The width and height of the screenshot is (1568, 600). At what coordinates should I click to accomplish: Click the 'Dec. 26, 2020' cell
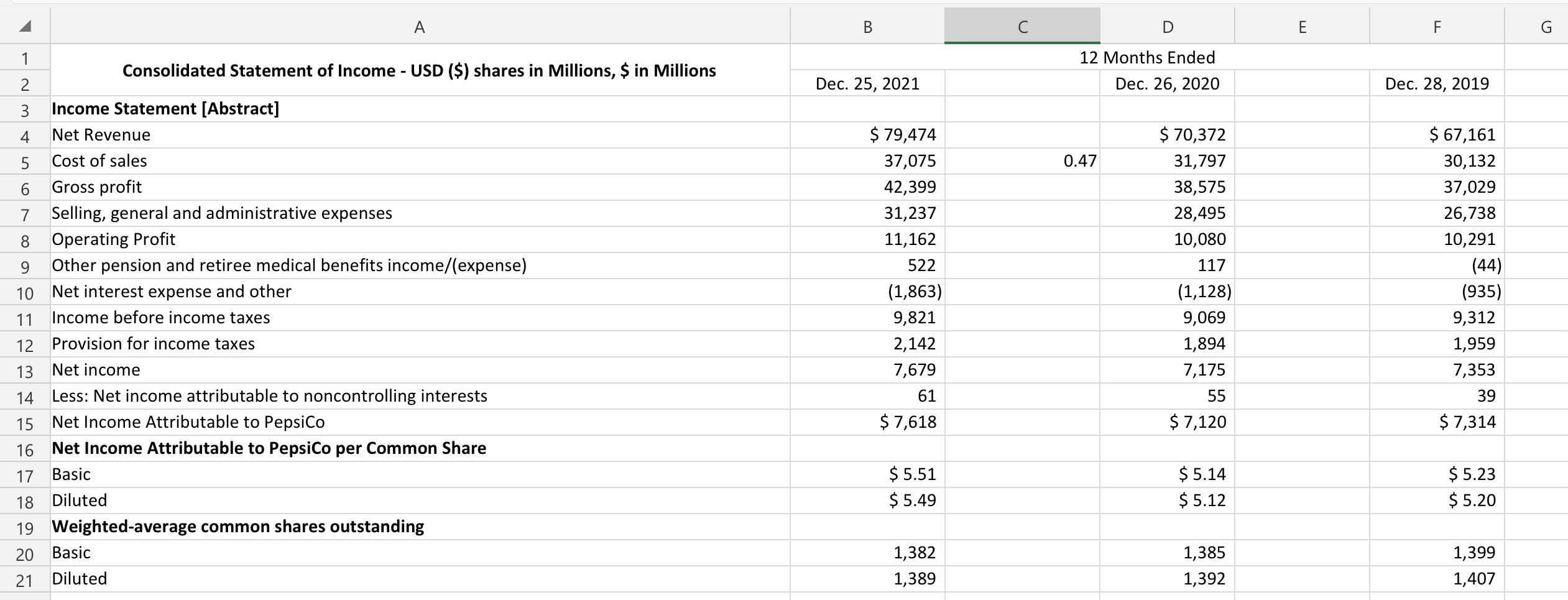coord(1167,83)
